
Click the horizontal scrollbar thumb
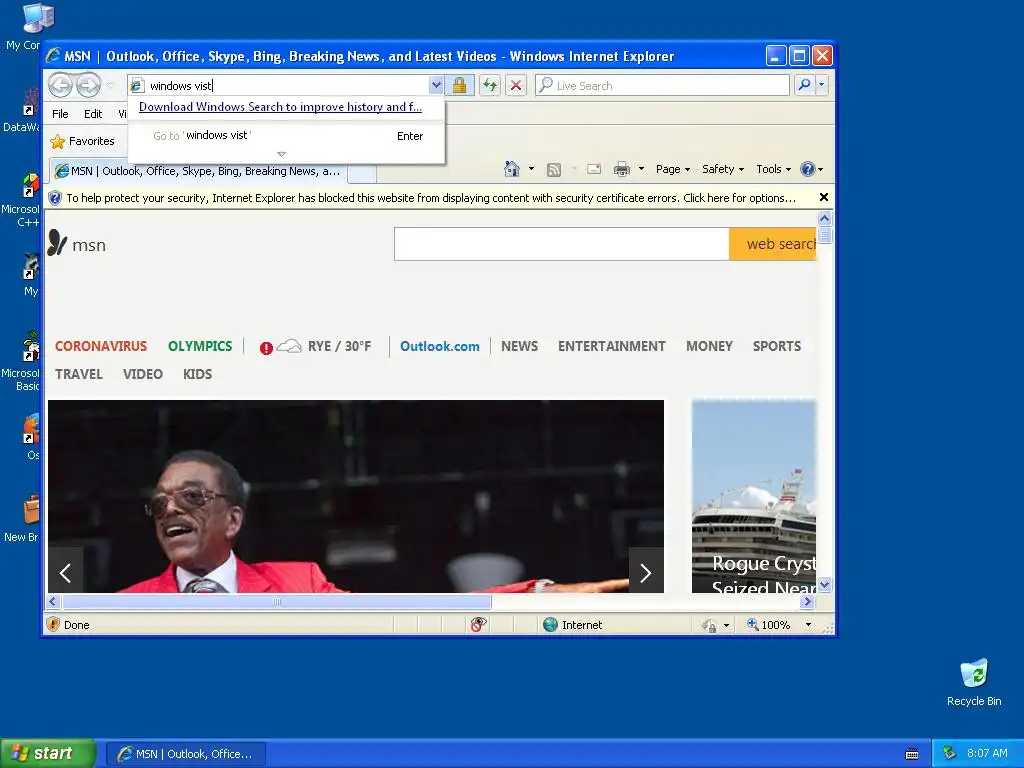point(276,601)
